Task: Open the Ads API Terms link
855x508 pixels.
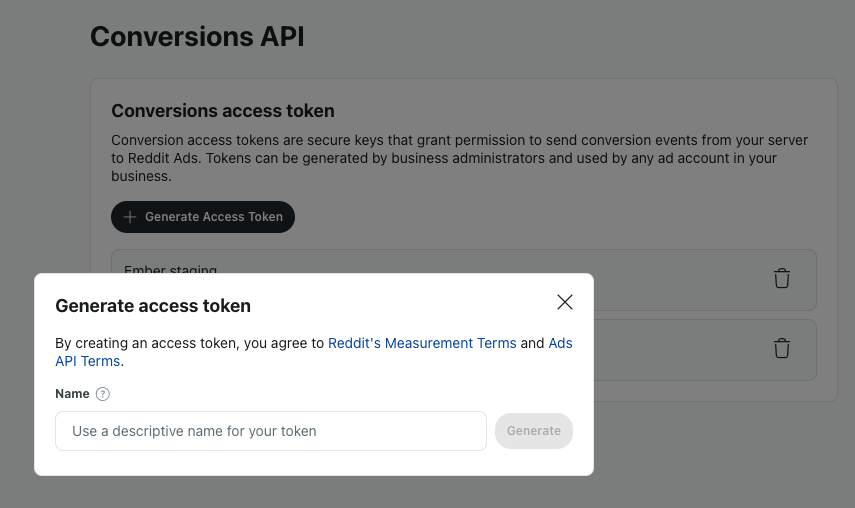Action: [314, 352]
